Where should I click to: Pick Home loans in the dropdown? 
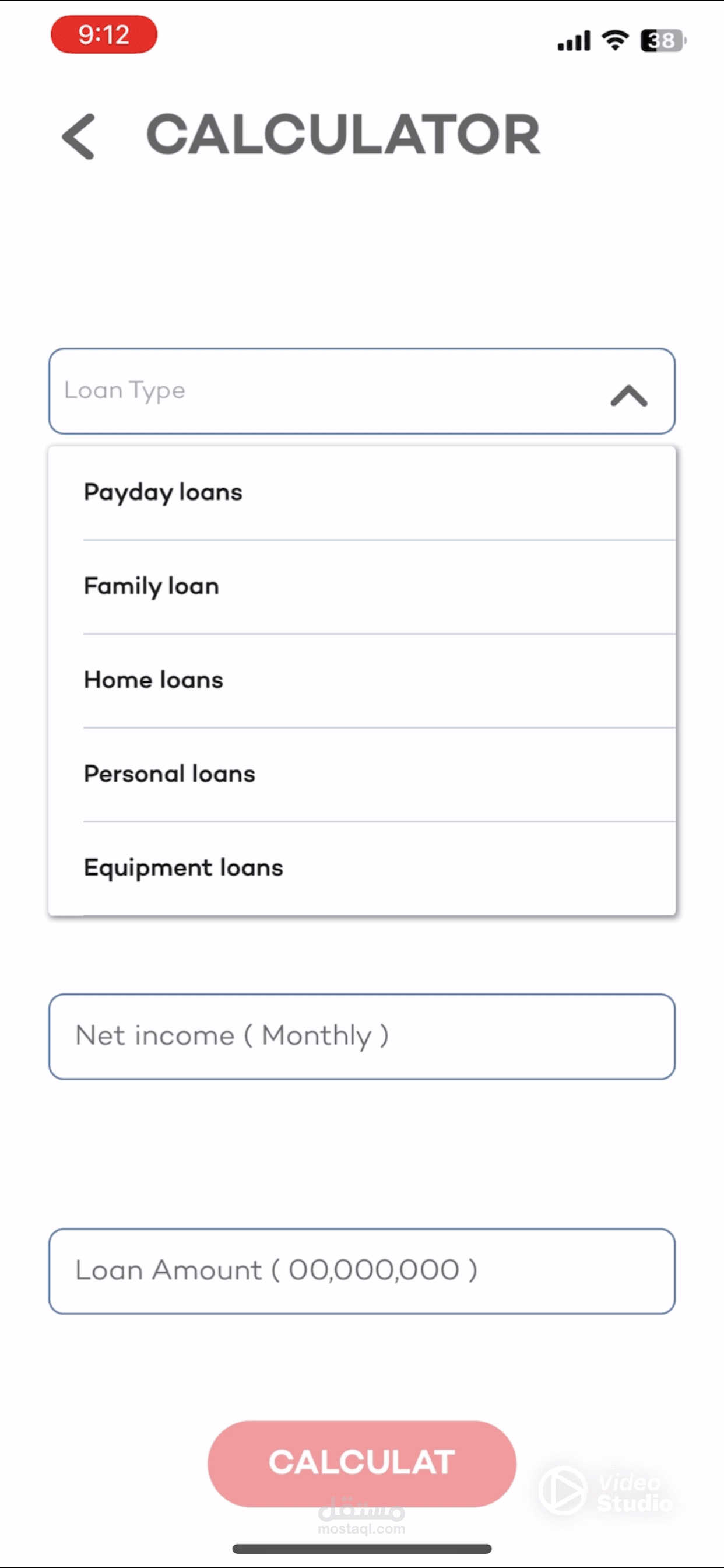[x=154, y=680]
